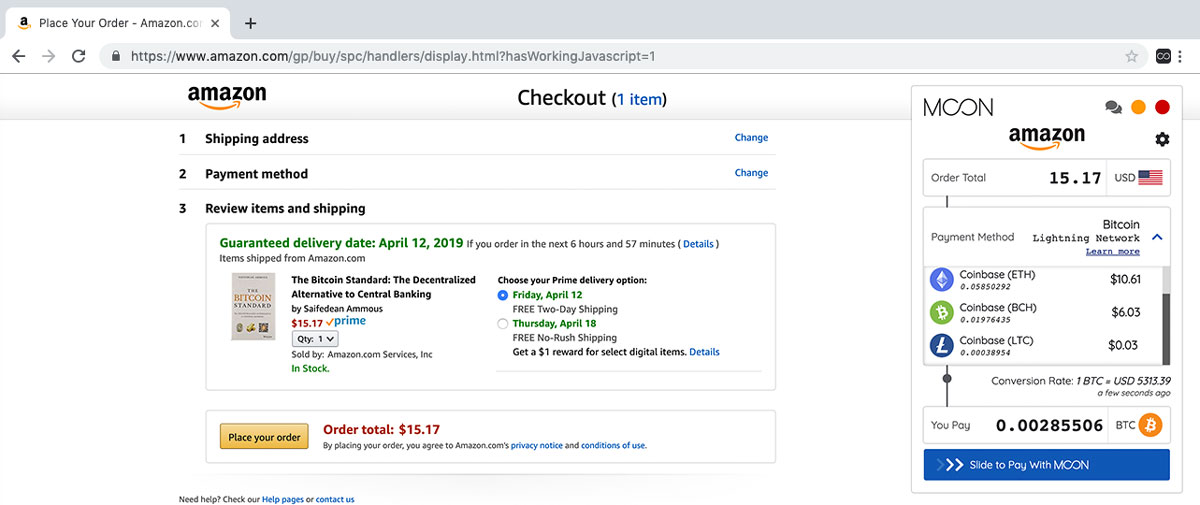
Task: Click the Amazon logo on the checkout page
Action: 227,97
